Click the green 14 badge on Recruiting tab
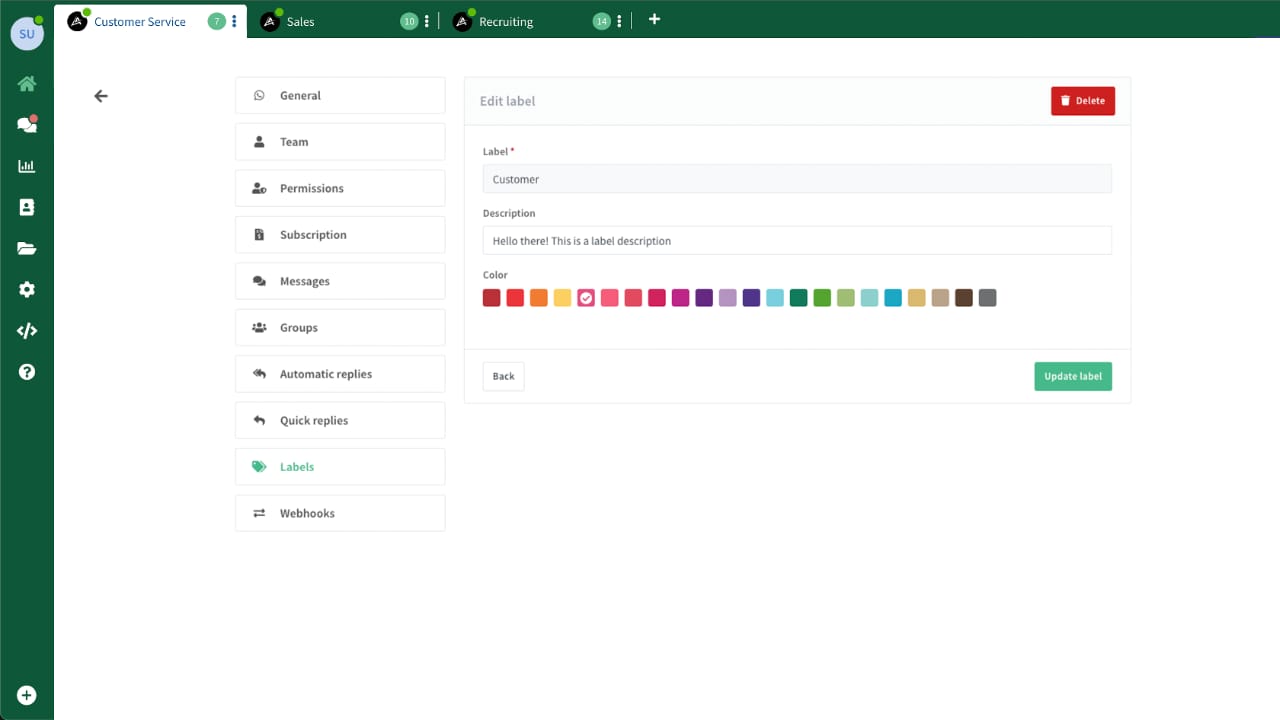1280x720 pixels. [x=601, y=21]
